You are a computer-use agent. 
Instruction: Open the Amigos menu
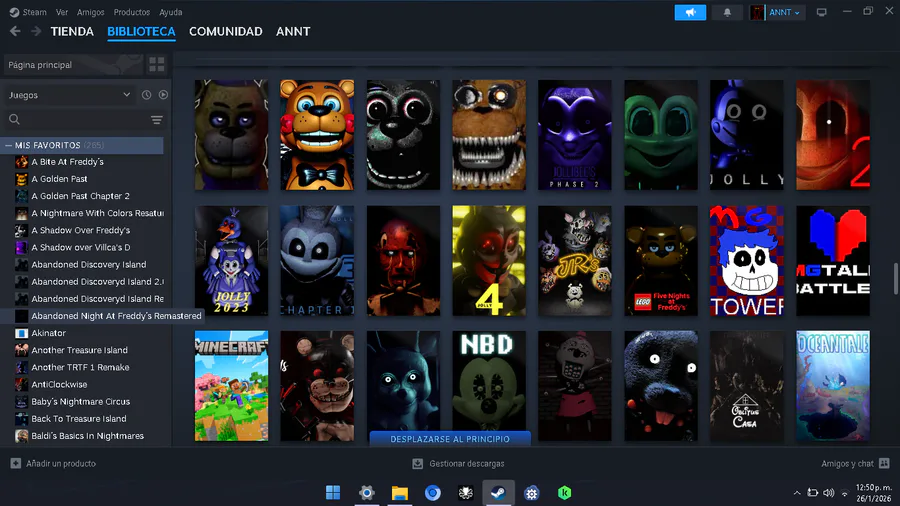[91, 12]
